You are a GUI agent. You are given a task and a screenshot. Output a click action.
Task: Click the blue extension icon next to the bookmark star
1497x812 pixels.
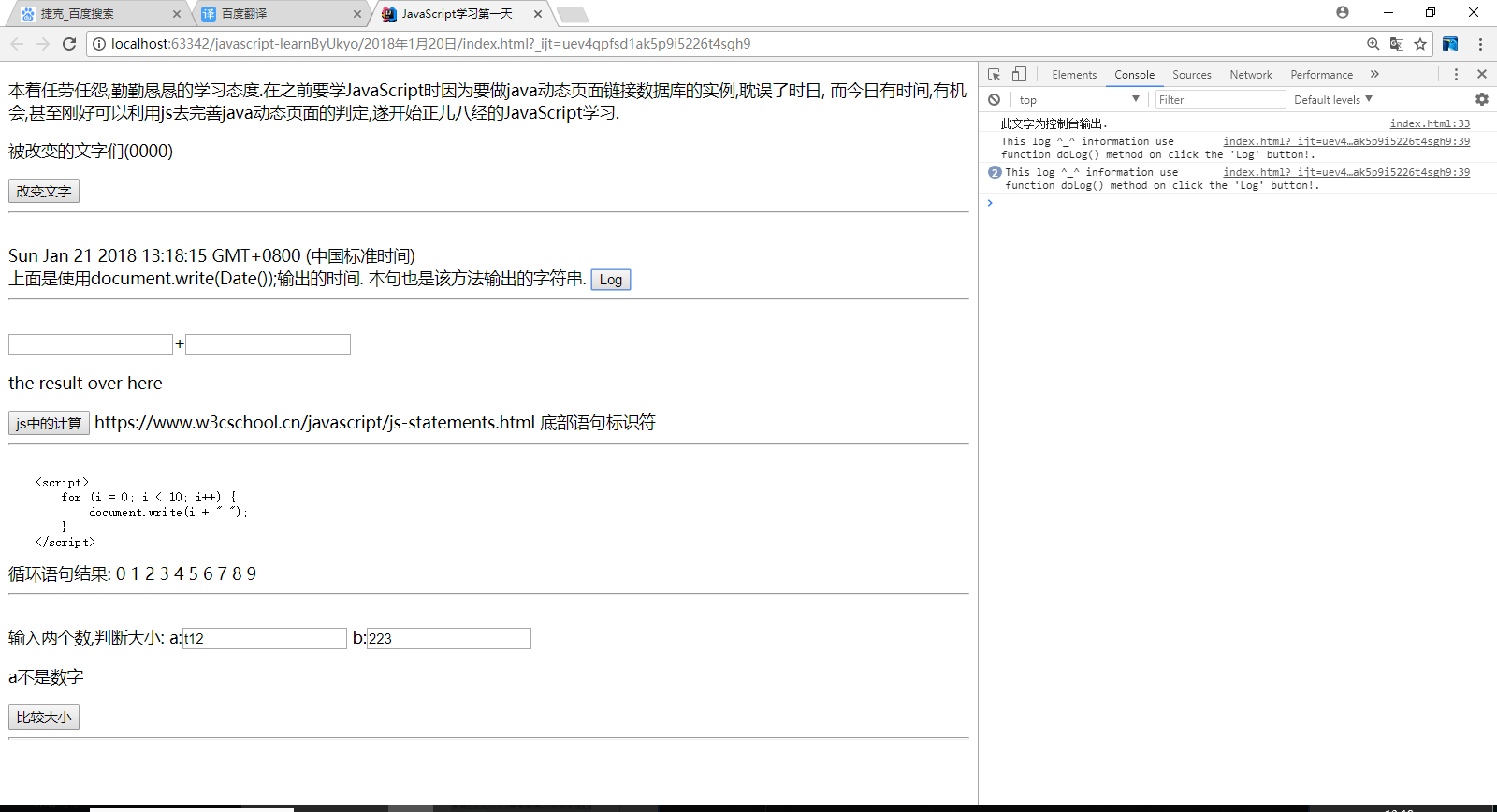point(1450,44)
